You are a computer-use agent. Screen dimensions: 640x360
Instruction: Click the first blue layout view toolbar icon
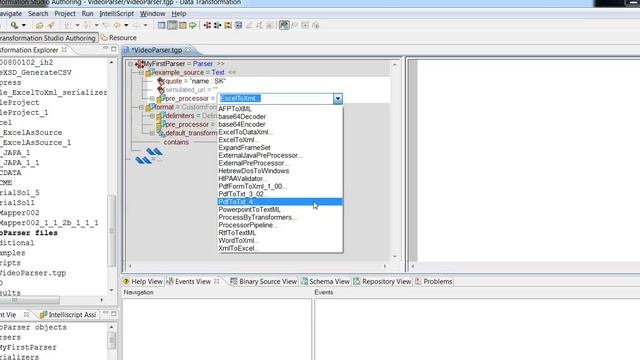[162, 25]
